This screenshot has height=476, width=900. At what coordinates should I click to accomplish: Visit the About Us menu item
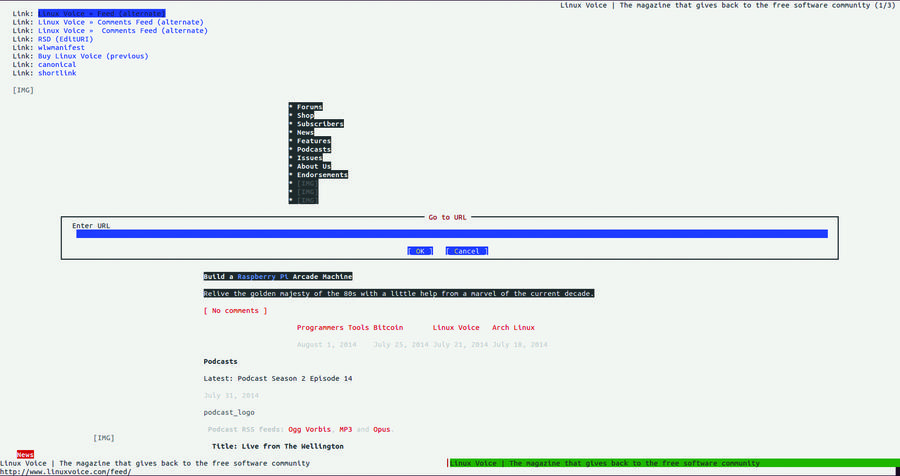coord(313,166)
